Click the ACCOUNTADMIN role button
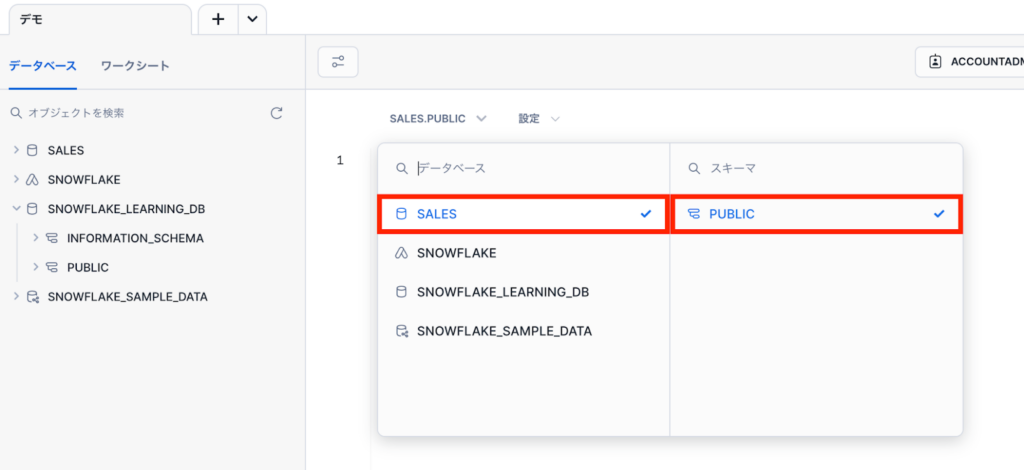Image resolution: width=1024 pixels, height=470 pixels. click(x=975, y=62)
